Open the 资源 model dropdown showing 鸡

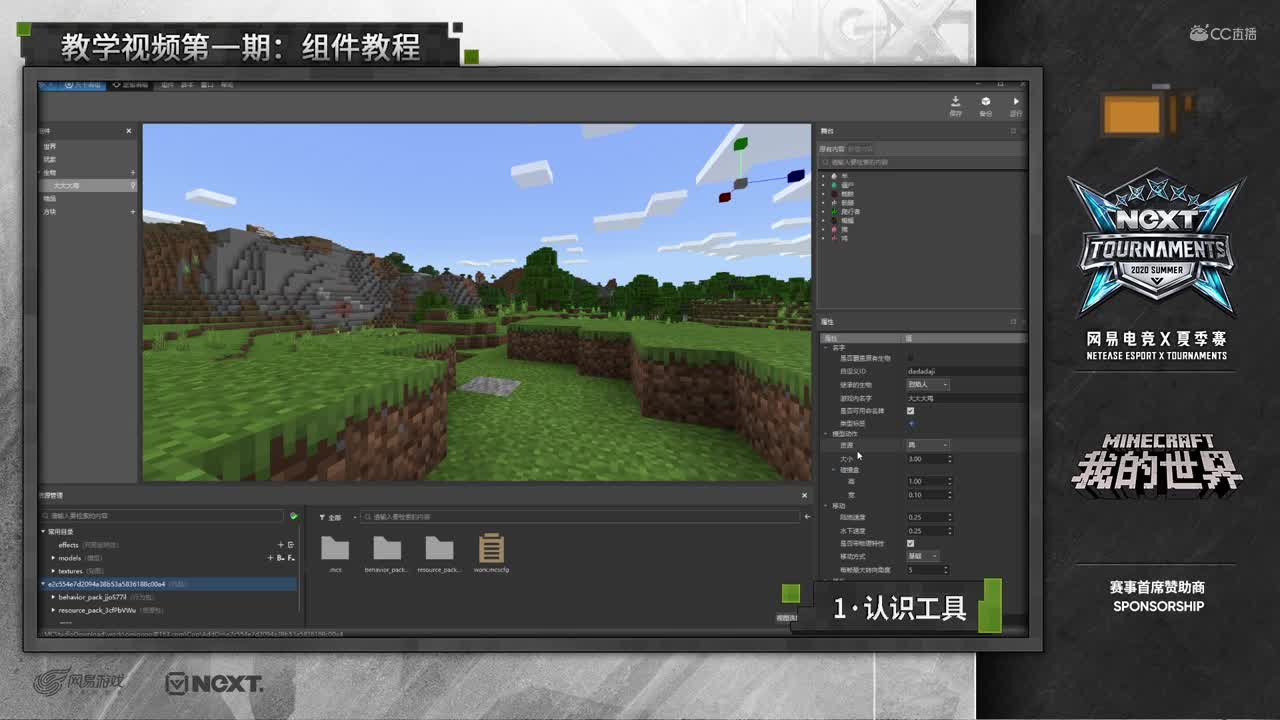point(927,445)
